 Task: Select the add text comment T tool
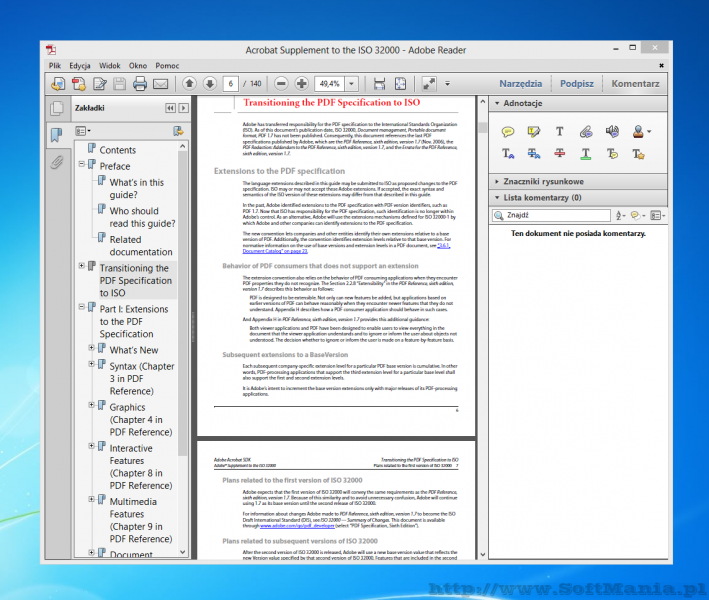coord(559,132)
